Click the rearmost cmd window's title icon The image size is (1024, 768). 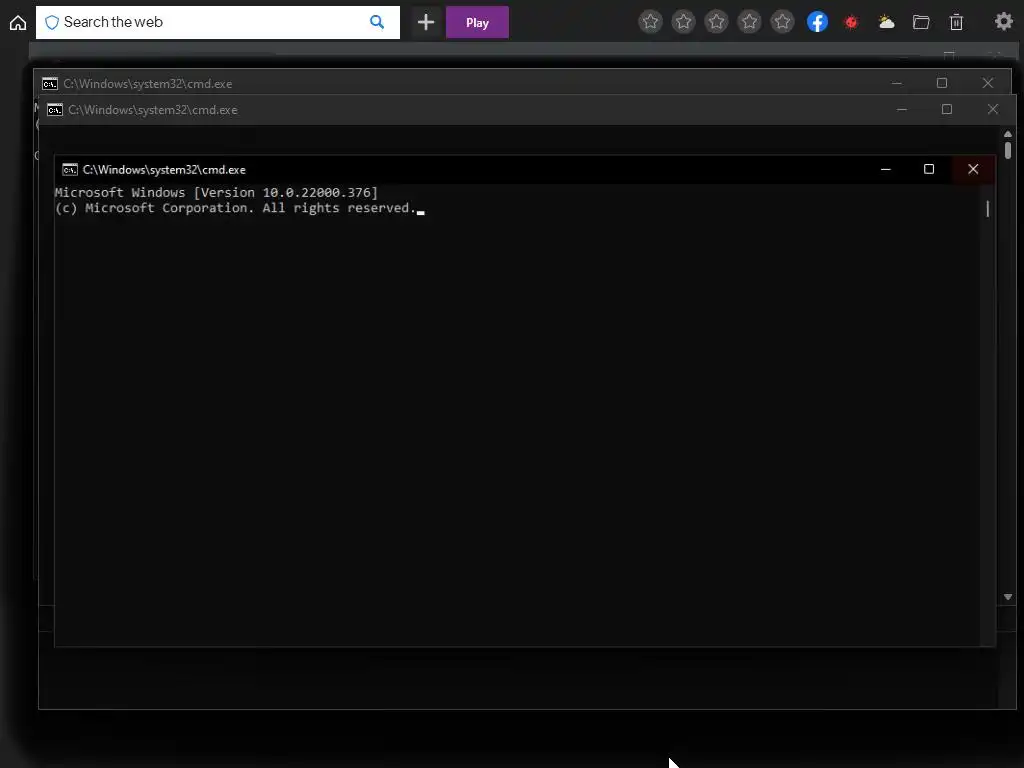coord(50,84)
